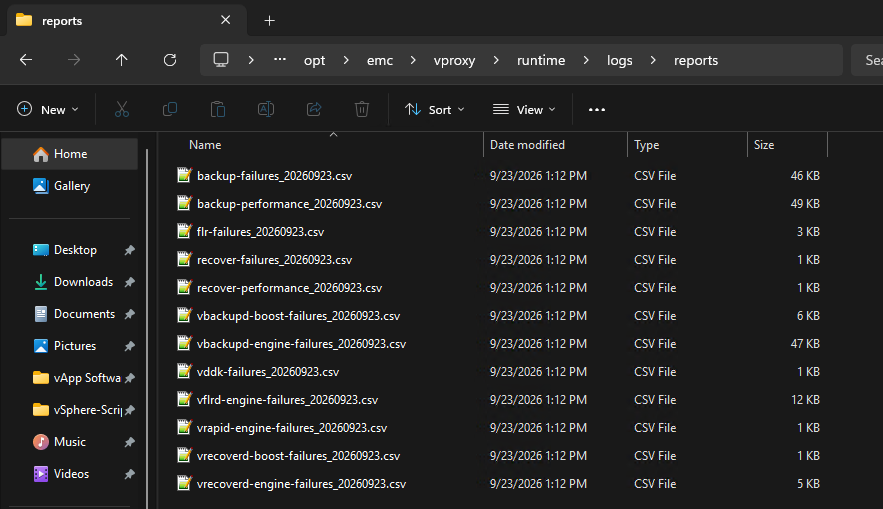Open the Sort dropdown
This screenshot has width=883, height=509.
click(435, 109)
